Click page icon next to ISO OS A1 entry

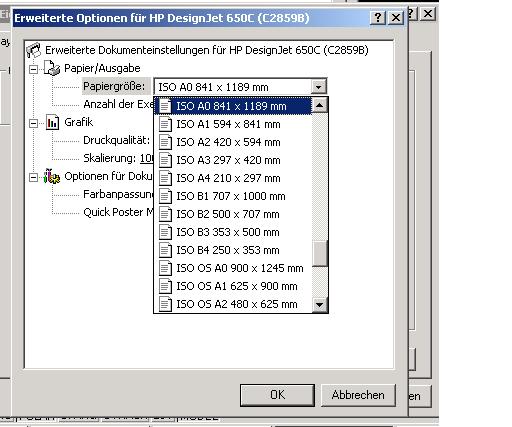click(165, 286)
